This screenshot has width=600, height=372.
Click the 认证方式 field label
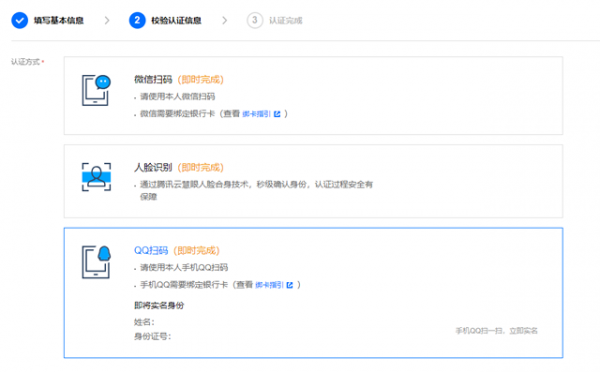(26, 62)
